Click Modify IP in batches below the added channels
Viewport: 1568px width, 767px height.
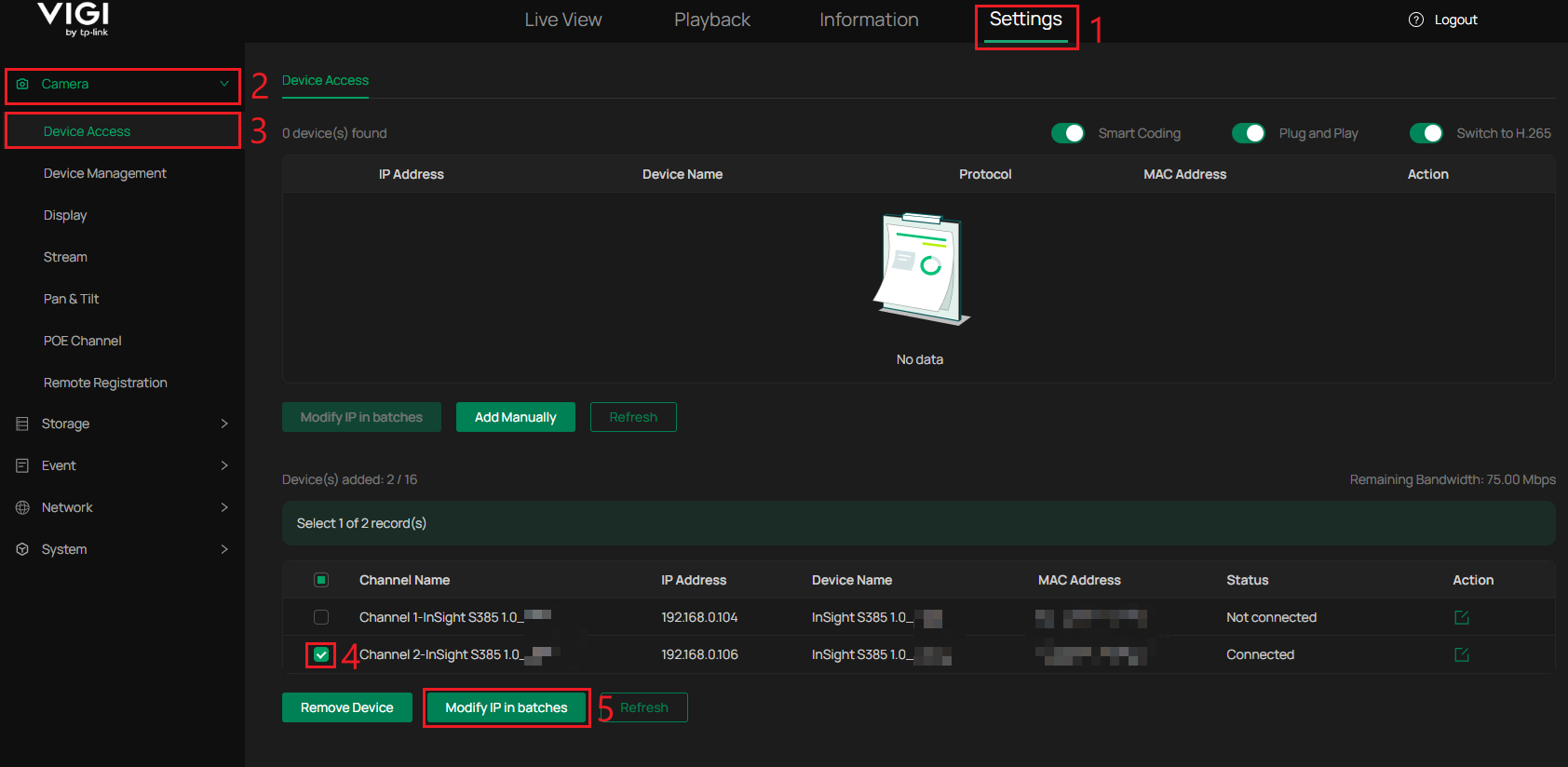point(507,707)
